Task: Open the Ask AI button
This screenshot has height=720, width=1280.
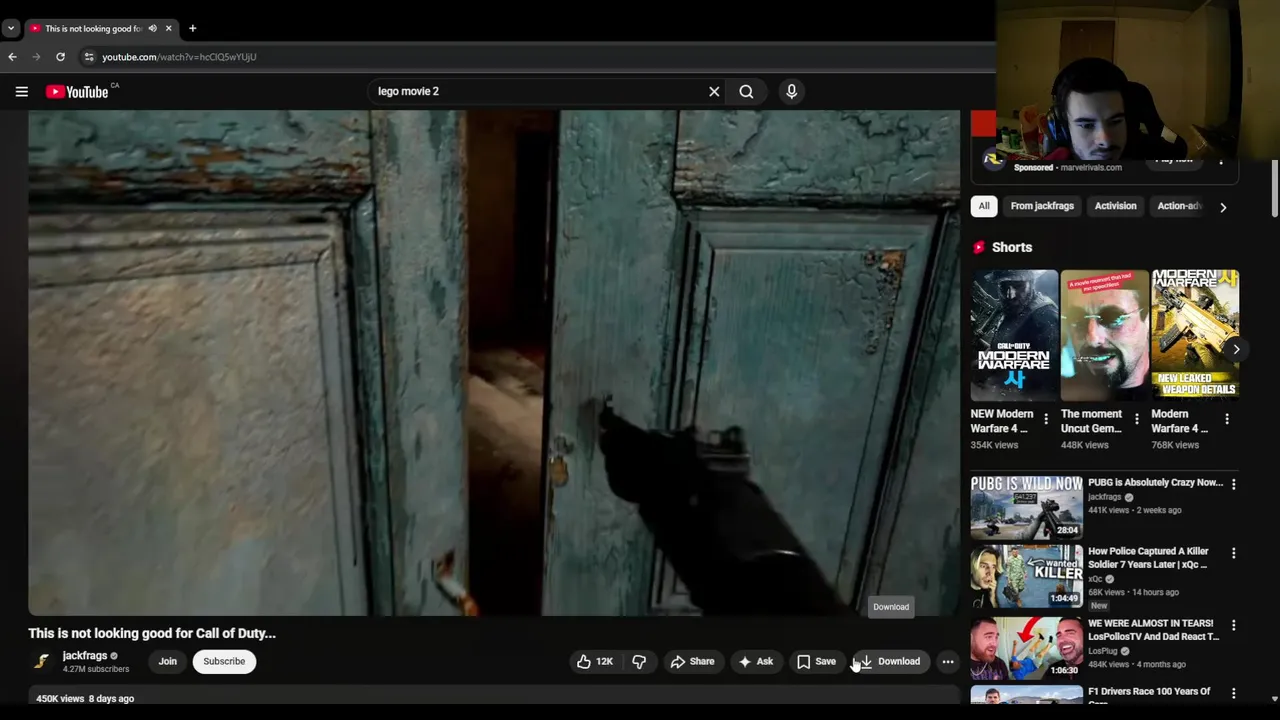Action: coord(755,661)
